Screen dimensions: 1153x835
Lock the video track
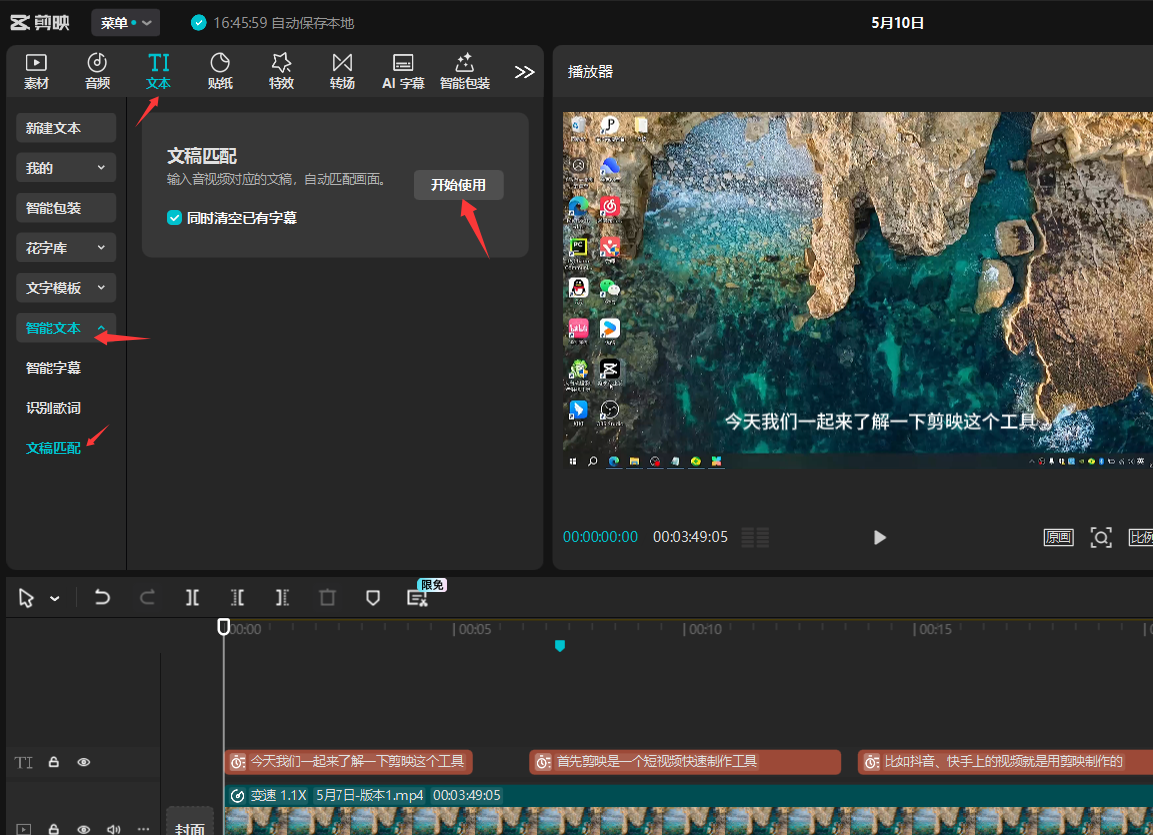pos(54,829)
